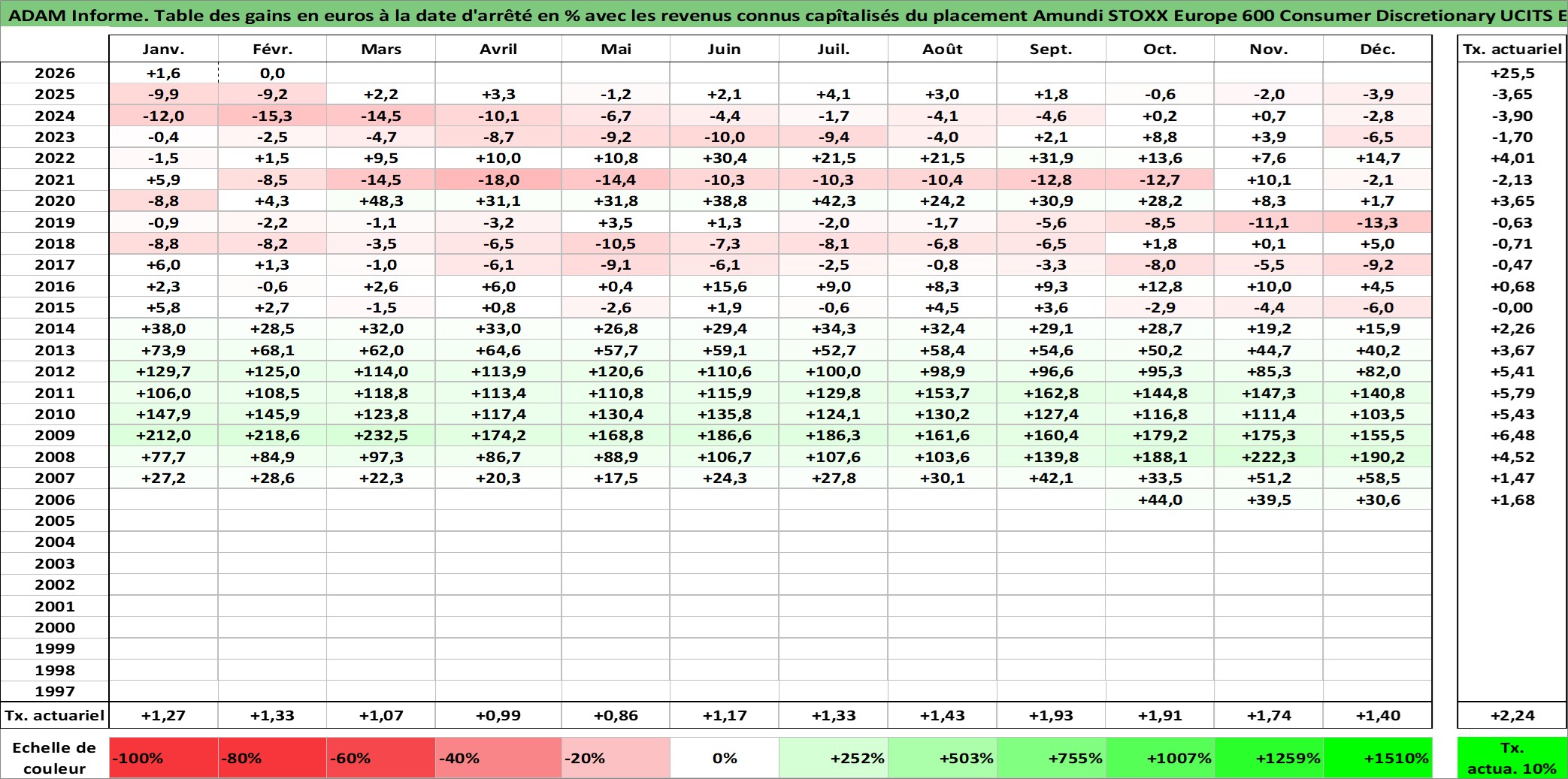
Task: Click the +8,8 cell in 2023 row
Action: pyautogui.click(x=1160, y=137)
